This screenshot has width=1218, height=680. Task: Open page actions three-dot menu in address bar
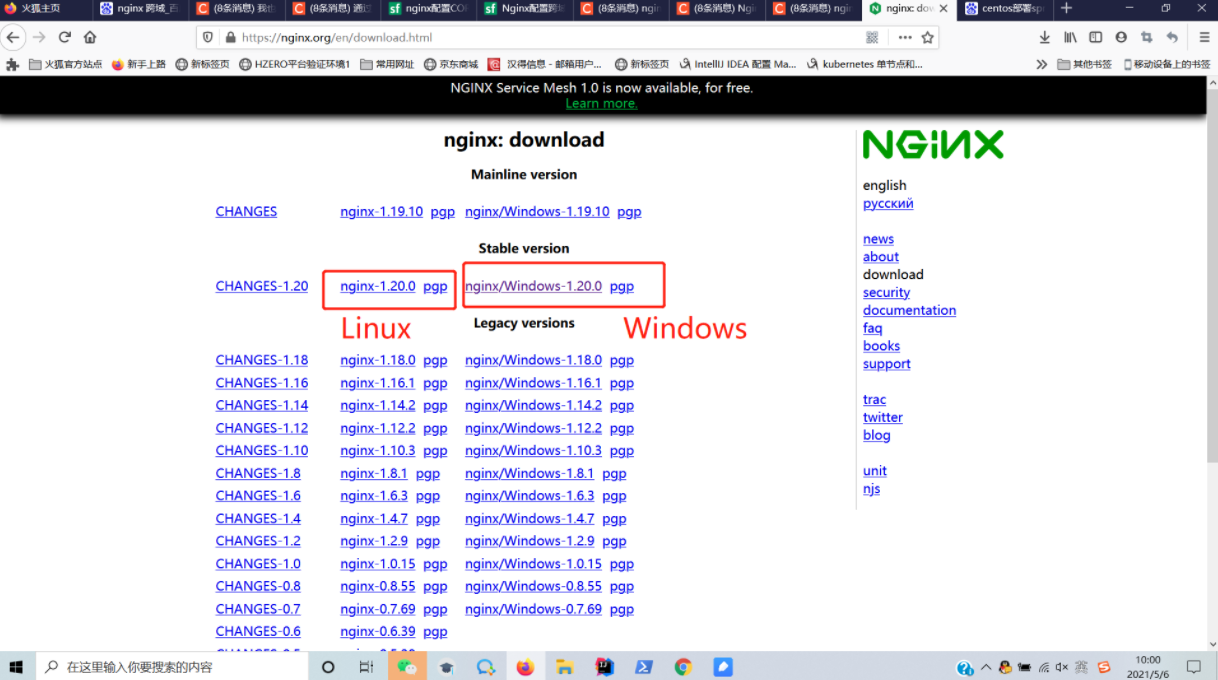(905, 37)
